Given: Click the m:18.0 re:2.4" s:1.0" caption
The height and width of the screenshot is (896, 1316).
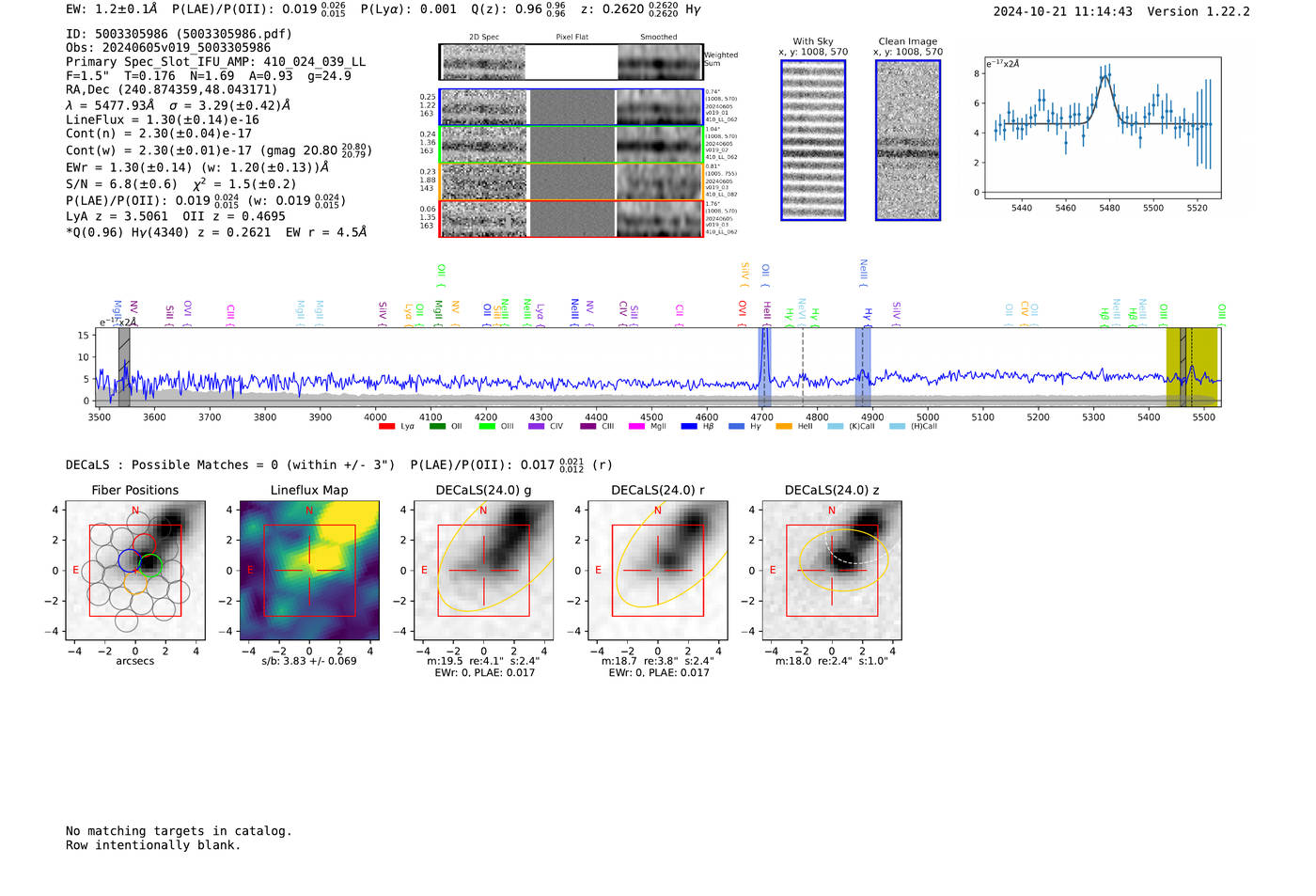Looking at the screenshot, I should pyautogui.click(x=832, y=661).
